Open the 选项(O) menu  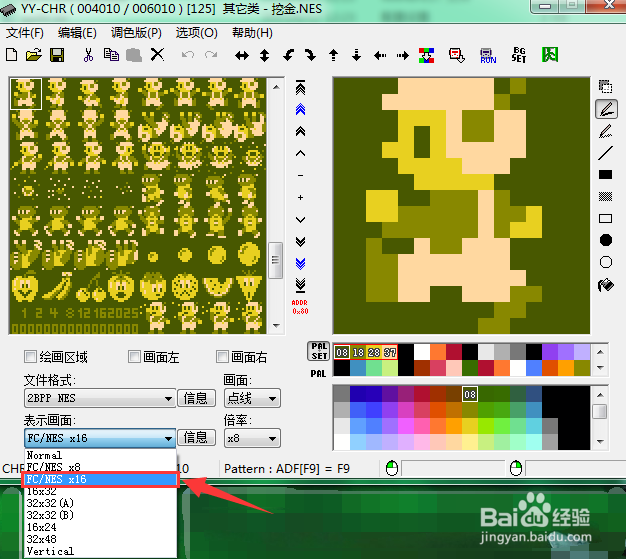[x=196, y=33]
